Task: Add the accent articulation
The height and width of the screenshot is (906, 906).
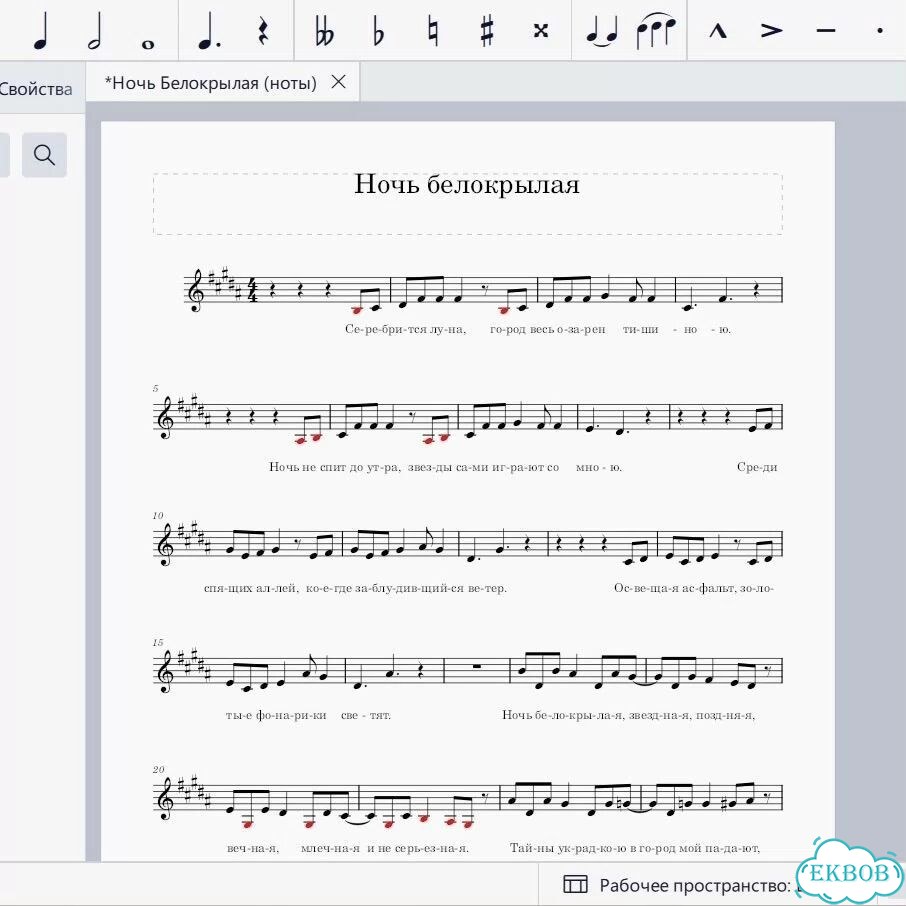Action: point(771,30)
